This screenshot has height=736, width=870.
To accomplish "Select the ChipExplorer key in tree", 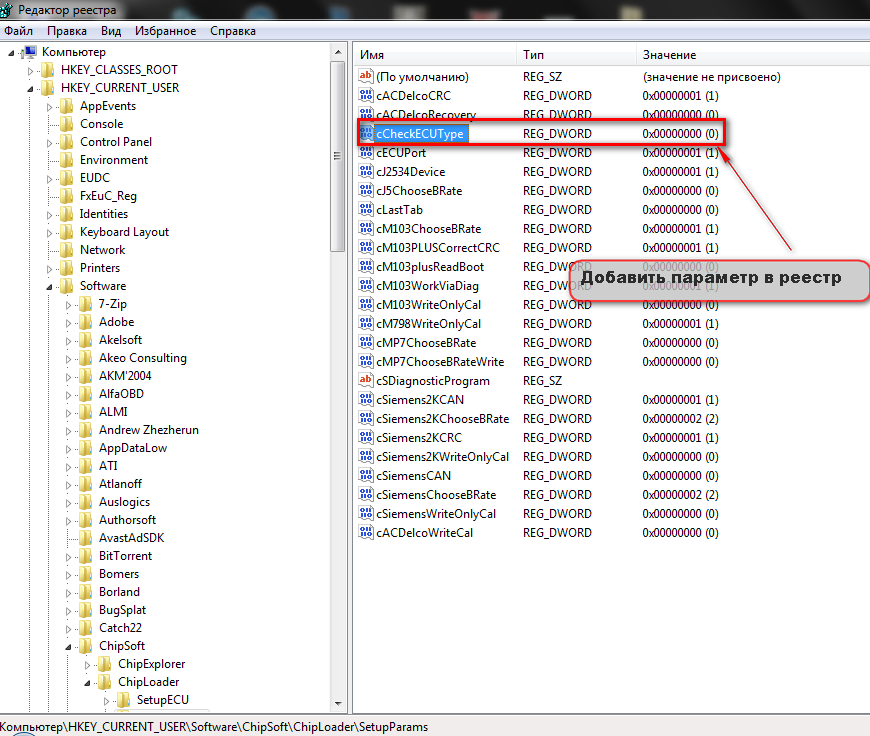I will pos(151,664).
